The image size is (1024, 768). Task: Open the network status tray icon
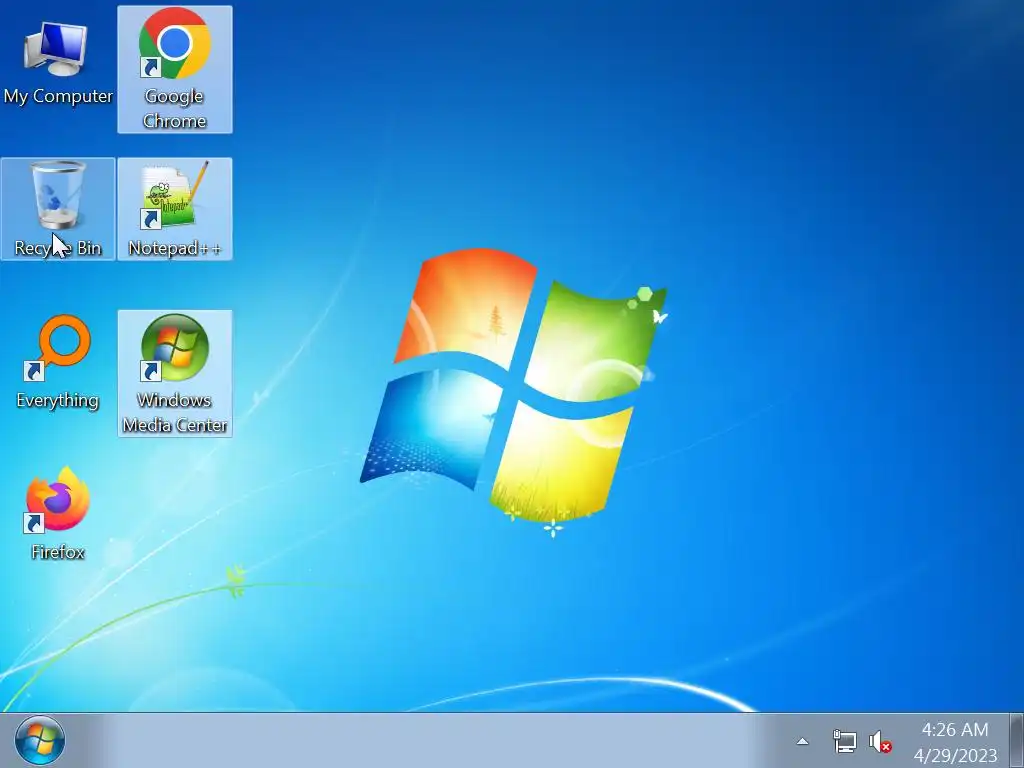tap(844, 741)
